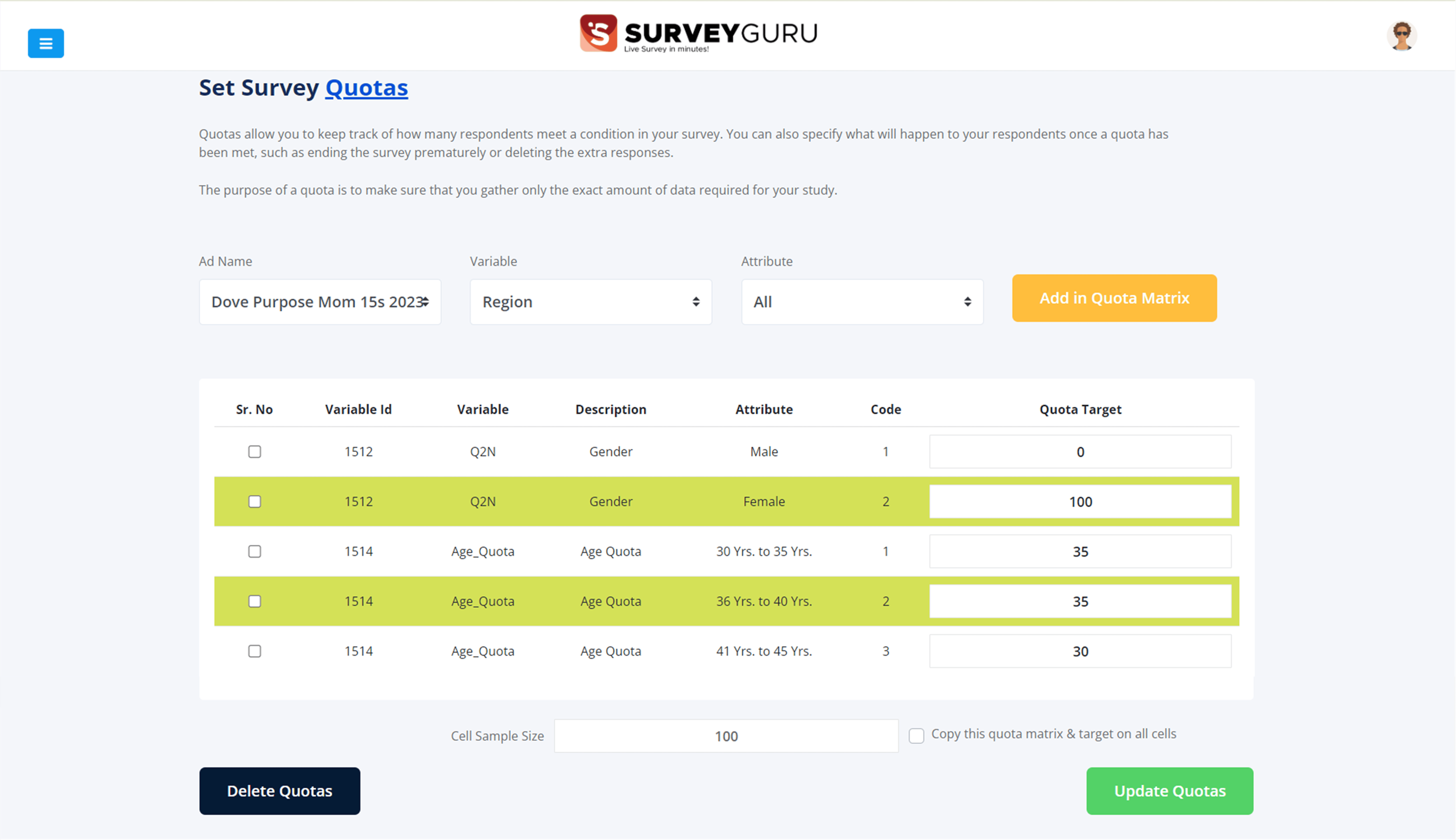The width and height of the screenshot is (1456, 840).
Task: Check the Male gender row checkbox
Action: 254,452
